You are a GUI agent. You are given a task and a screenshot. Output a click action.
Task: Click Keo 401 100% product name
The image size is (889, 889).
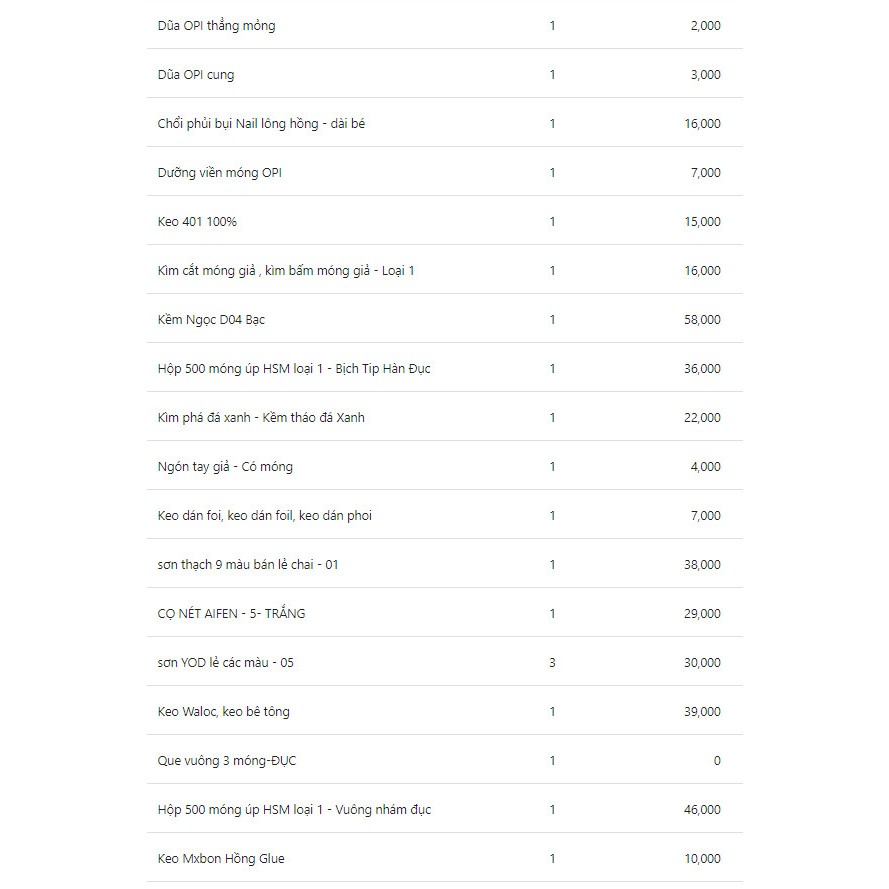197,222
